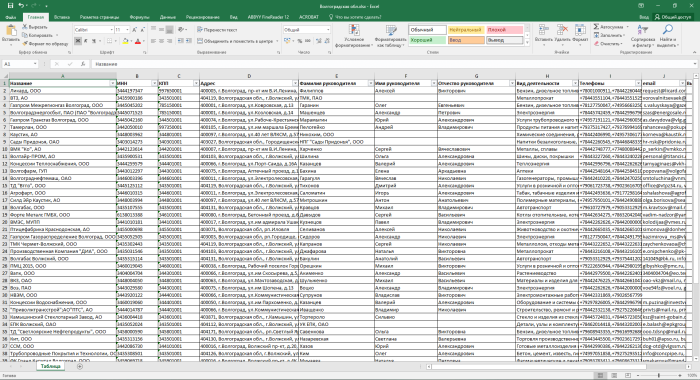Click the Insert Function fx icon
Screen dimensions: 700x380
[83, 64]
